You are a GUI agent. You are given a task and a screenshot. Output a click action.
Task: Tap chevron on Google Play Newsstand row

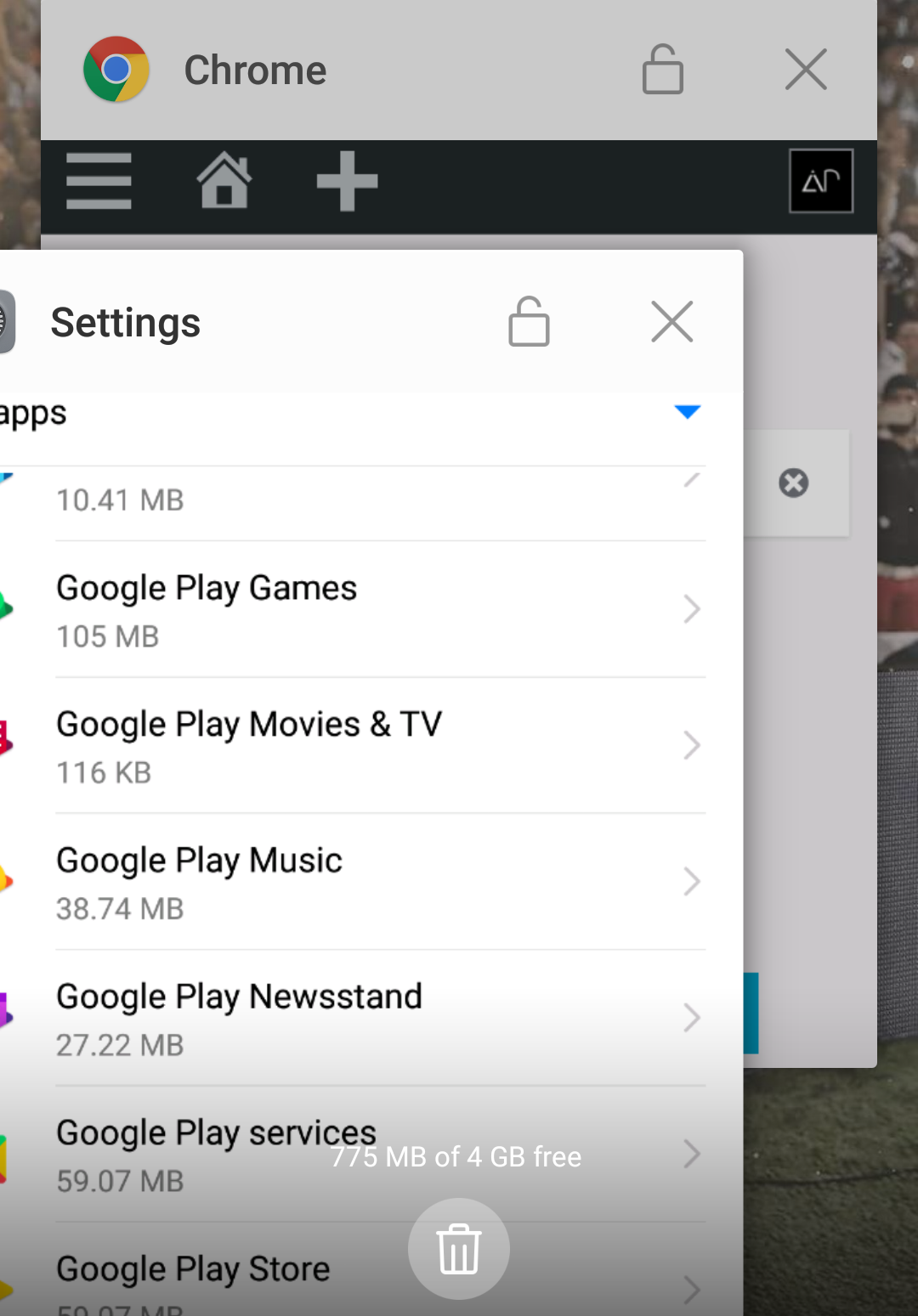pos(692,1017)
